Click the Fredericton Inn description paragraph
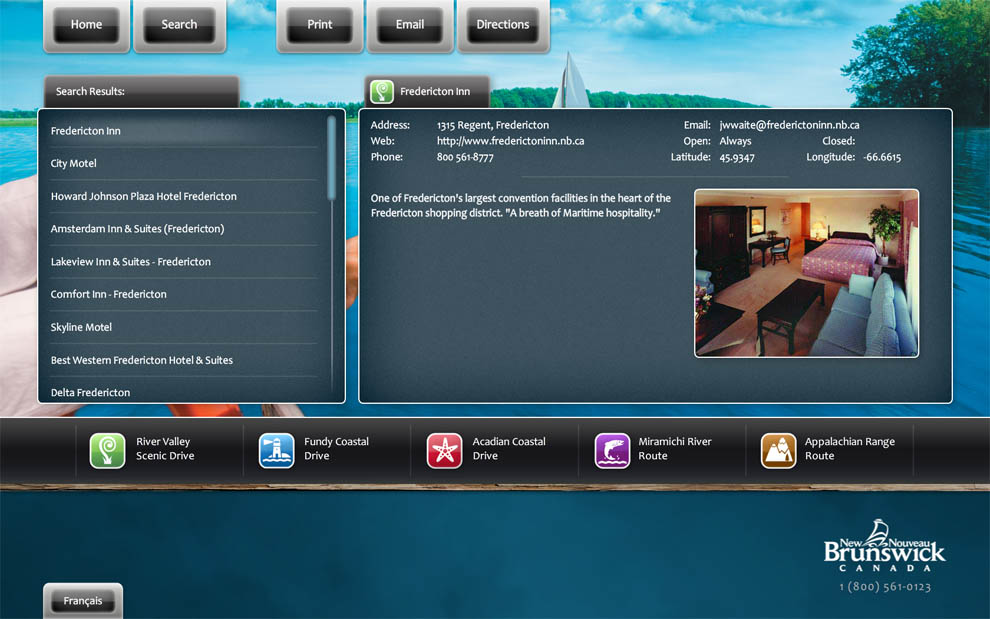Screen dimensions: 990x619 click(520, 205)
